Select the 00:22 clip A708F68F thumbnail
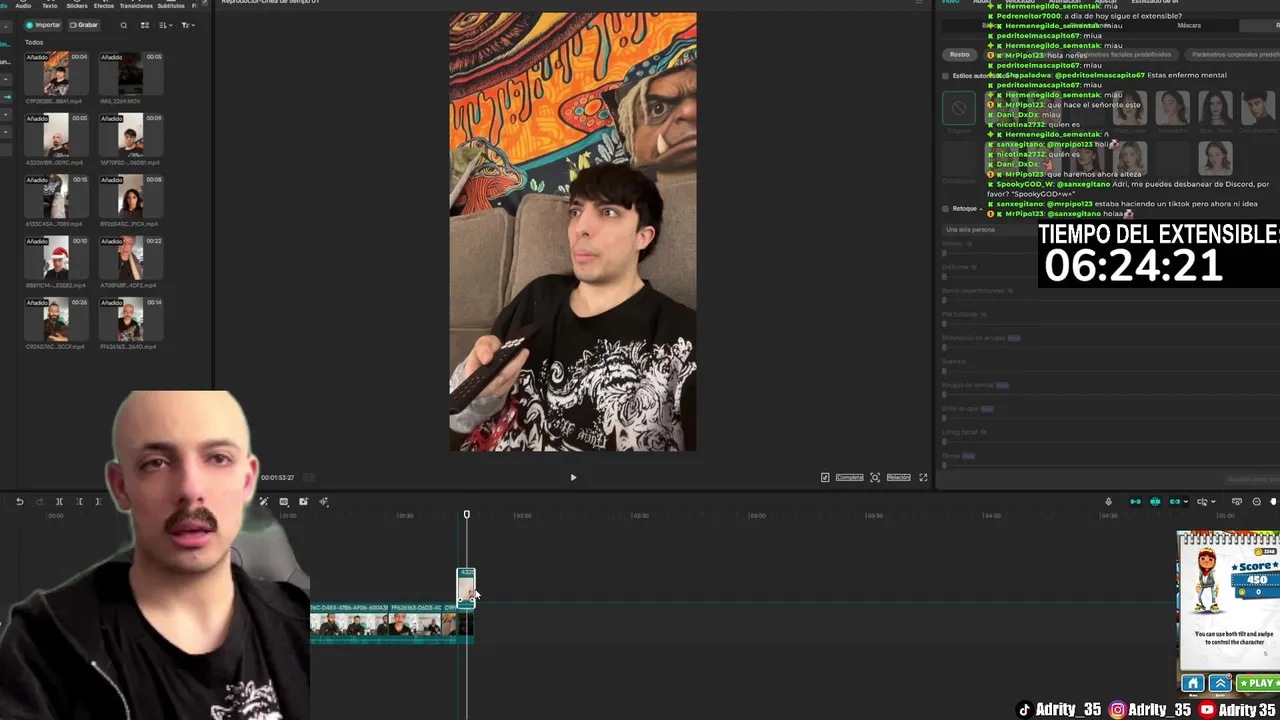This screenshot has width=1280, height=720. (131, 258)
